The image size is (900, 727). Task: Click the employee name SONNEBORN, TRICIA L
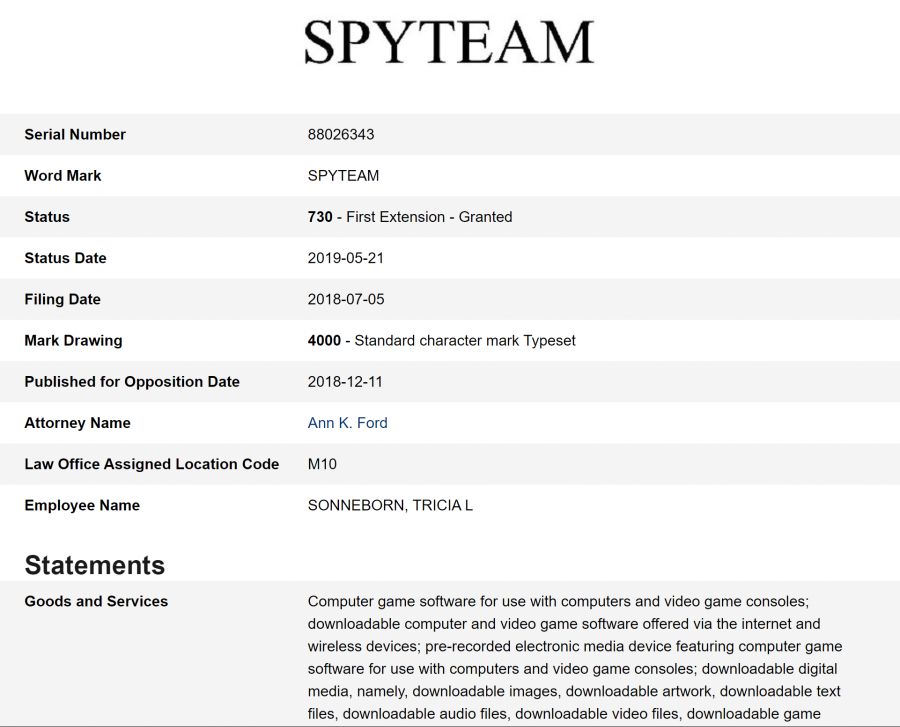[x=390, y=506]
